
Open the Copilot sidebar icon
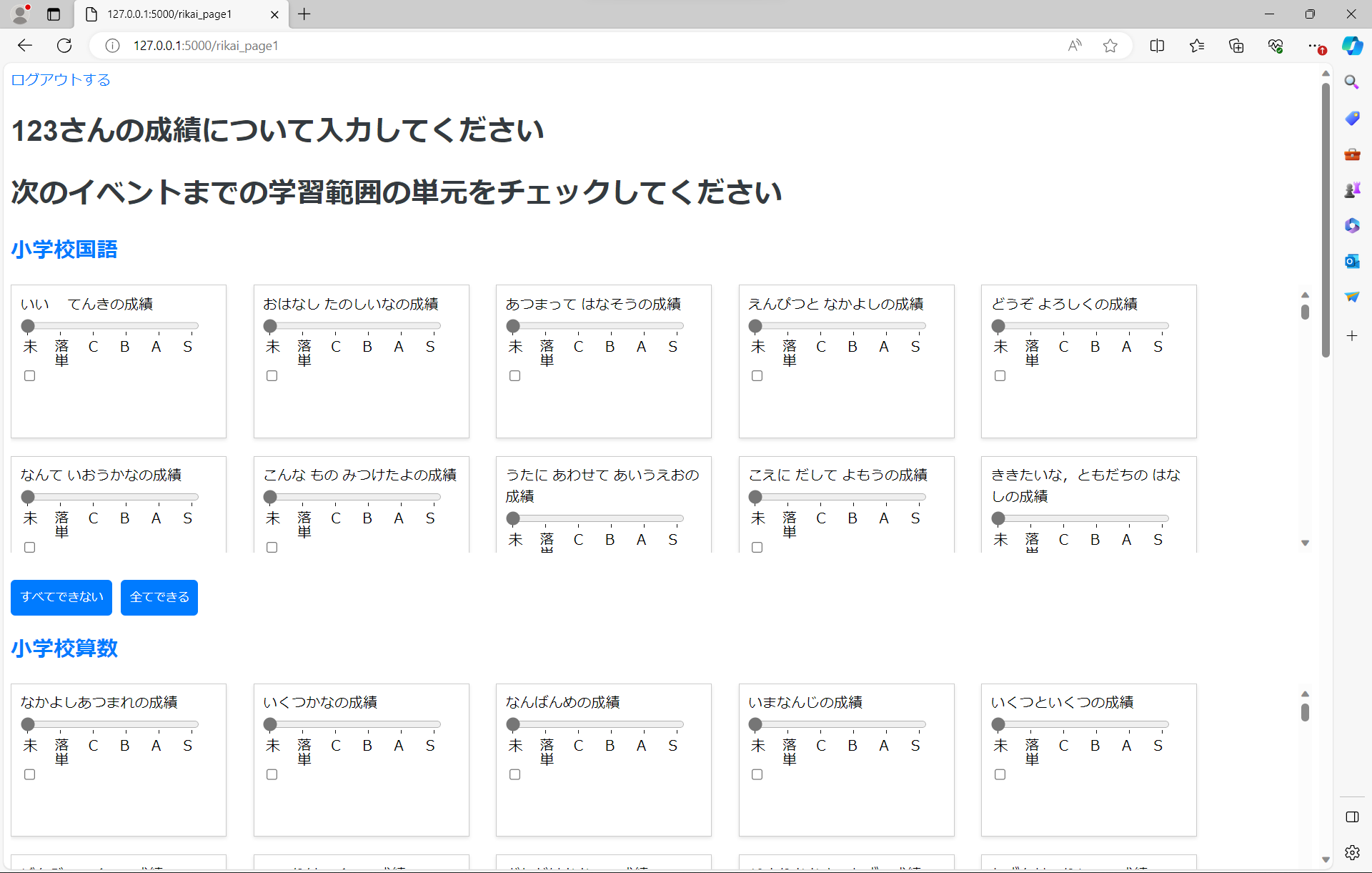[x=1352, y=46]
